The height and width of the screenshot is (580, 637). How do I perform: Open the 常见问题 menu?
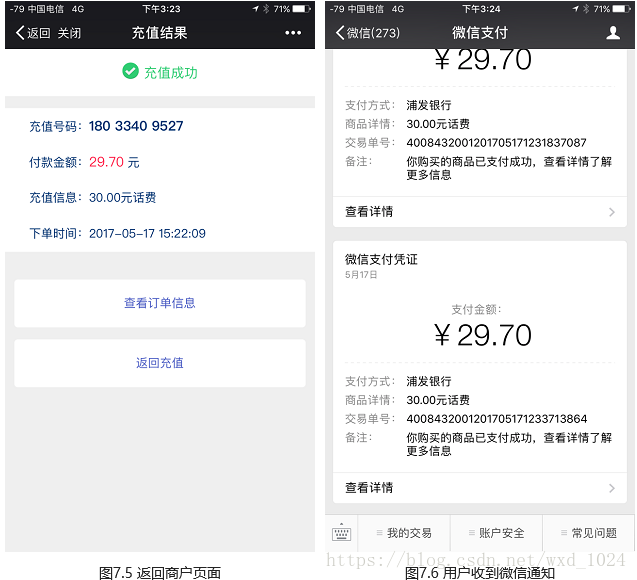[589, 533]
